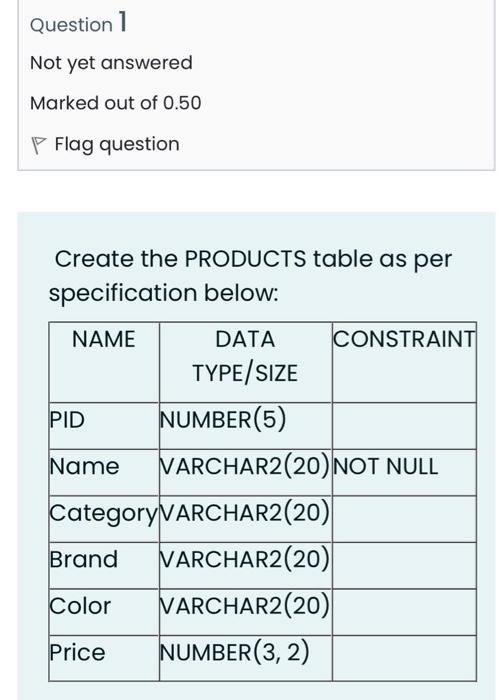Image resolution: width=498 pixels, height=700 pixels.
Task: Select the Question 1 heading
Action: [x=79, y=23]
